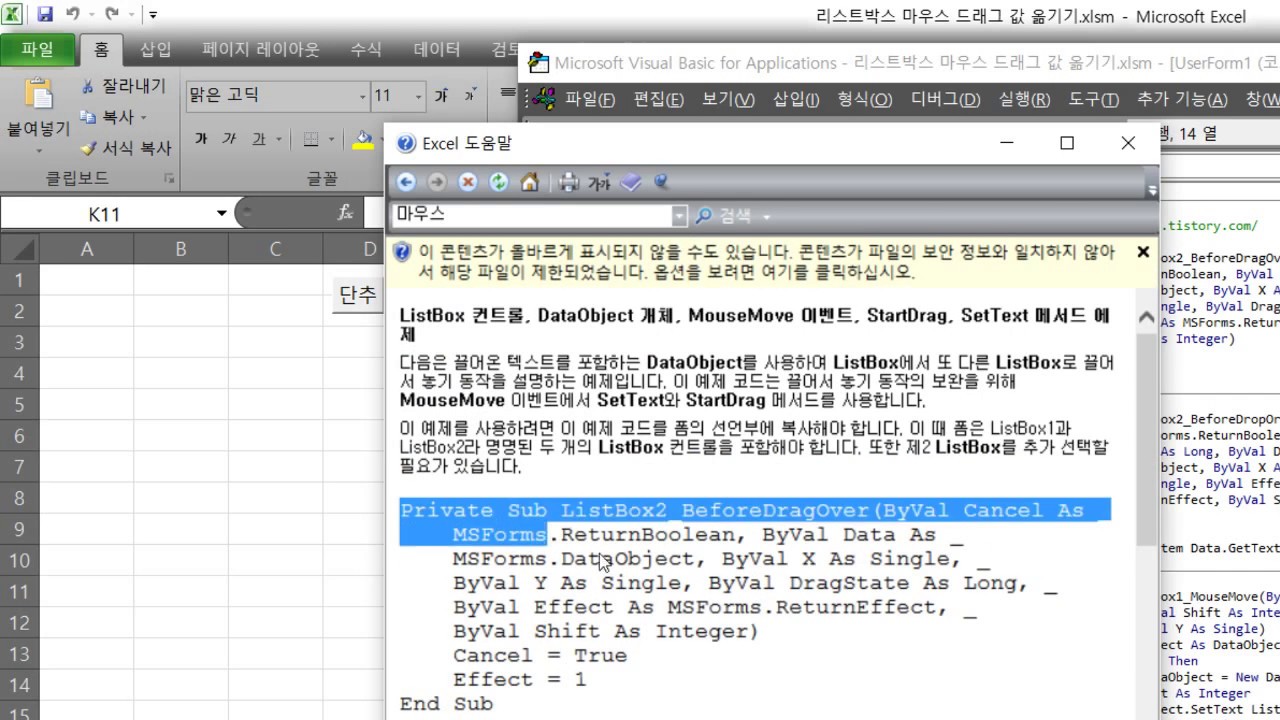Open VBA 실행(R) menu
The width and height of the screenshot is (1280, 720).
tap(1024, 99)
